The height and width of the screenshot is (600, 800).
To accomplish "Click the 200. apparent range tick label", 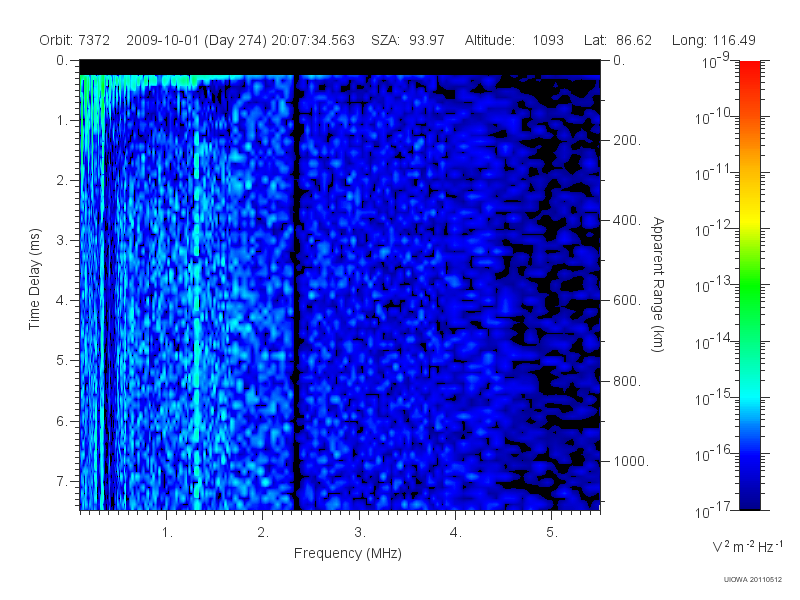I will pos(627,140).
